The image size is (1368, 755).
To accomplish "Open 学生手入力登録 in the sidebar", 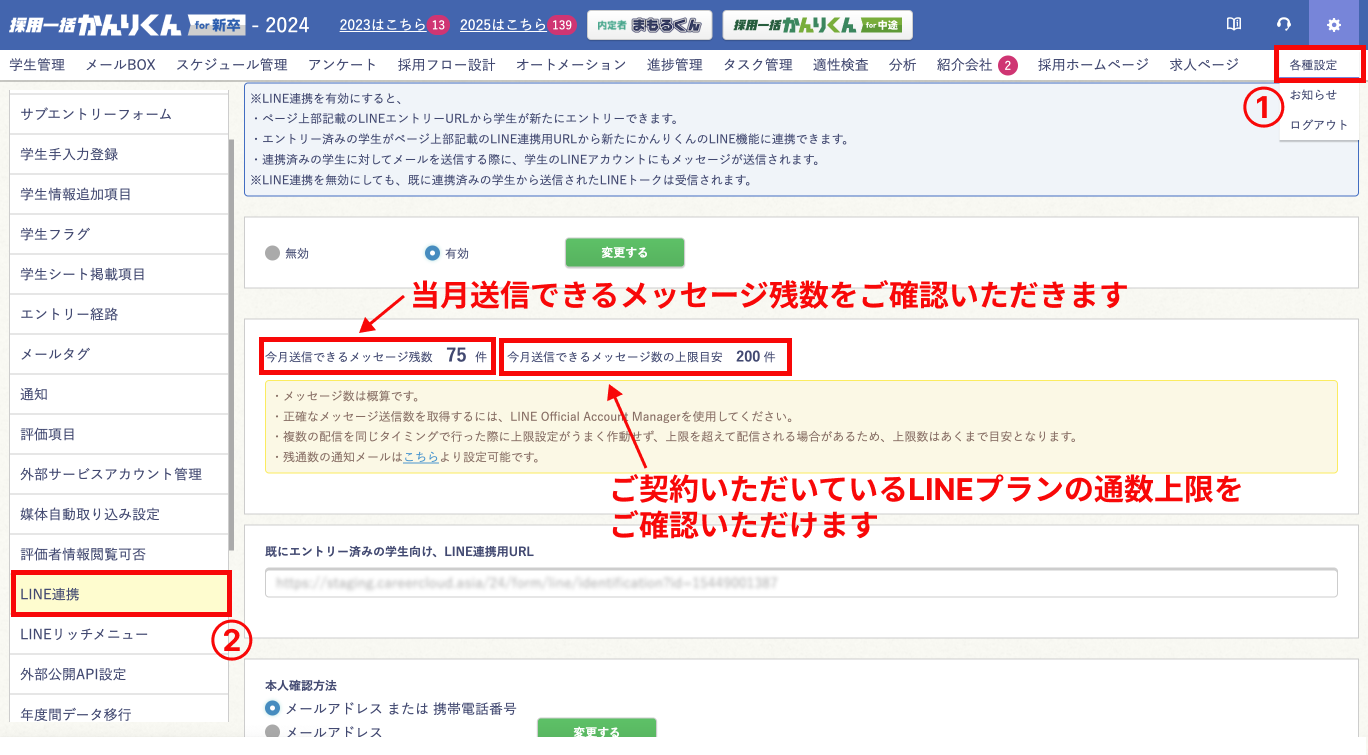I will [x=119, y=154].
